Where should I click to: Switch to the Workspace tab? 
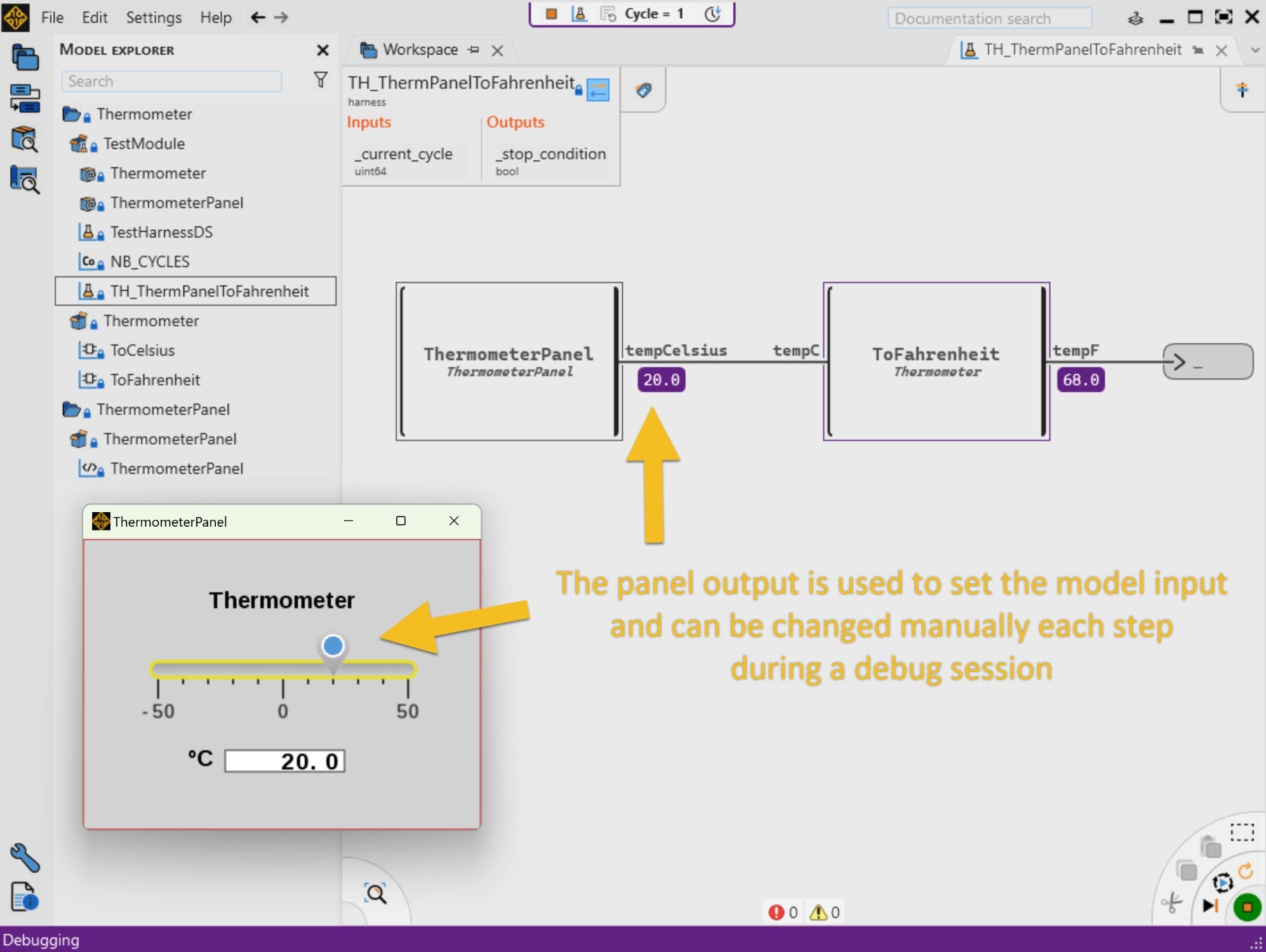point(420,50)
